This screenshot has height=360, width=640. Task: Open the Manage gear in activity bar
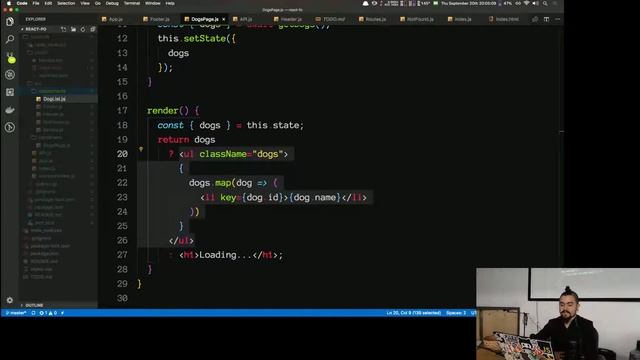point(10,300)
